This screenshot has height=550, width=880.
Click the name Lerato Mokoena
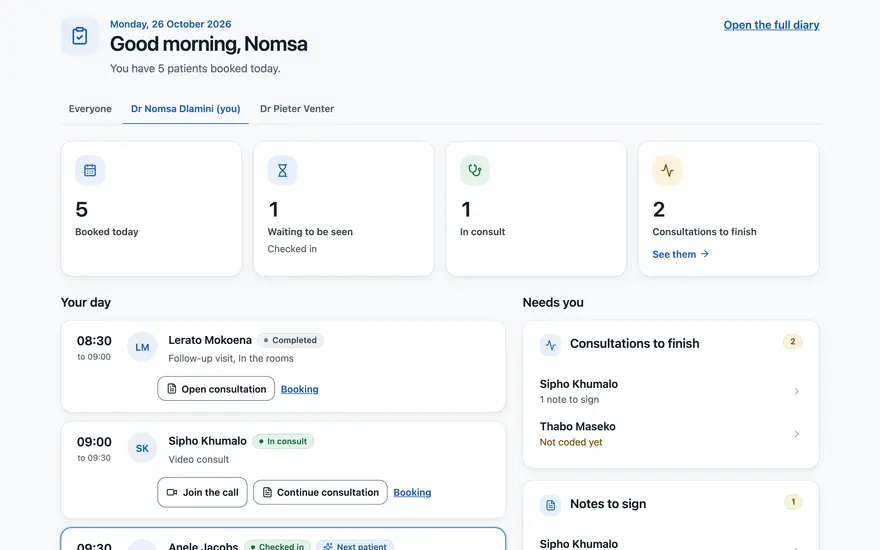tap(210, 340)
